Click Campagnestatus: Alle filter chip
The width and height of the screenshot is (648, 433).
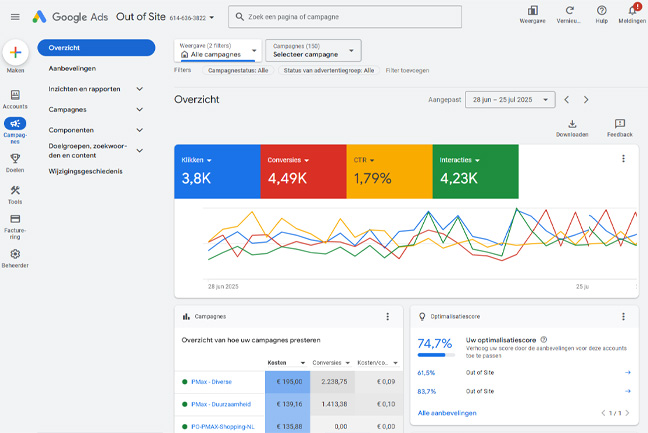238,71
